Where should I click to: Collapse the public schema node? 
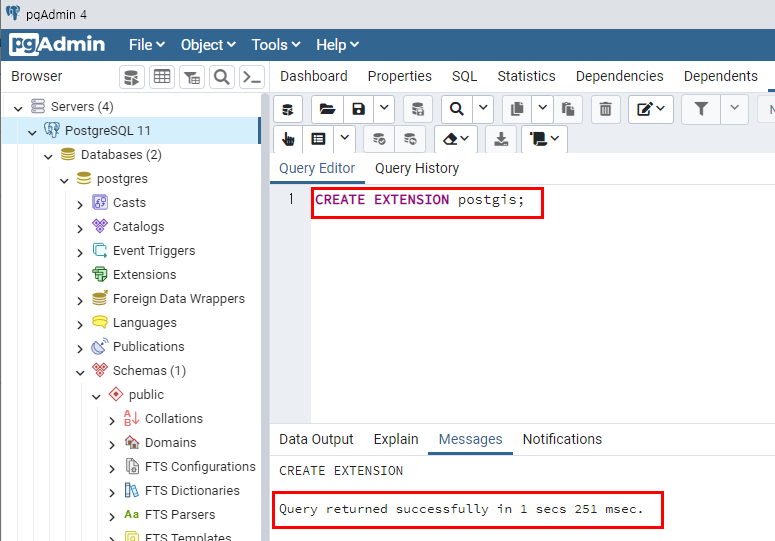click(x=96, y=396)
